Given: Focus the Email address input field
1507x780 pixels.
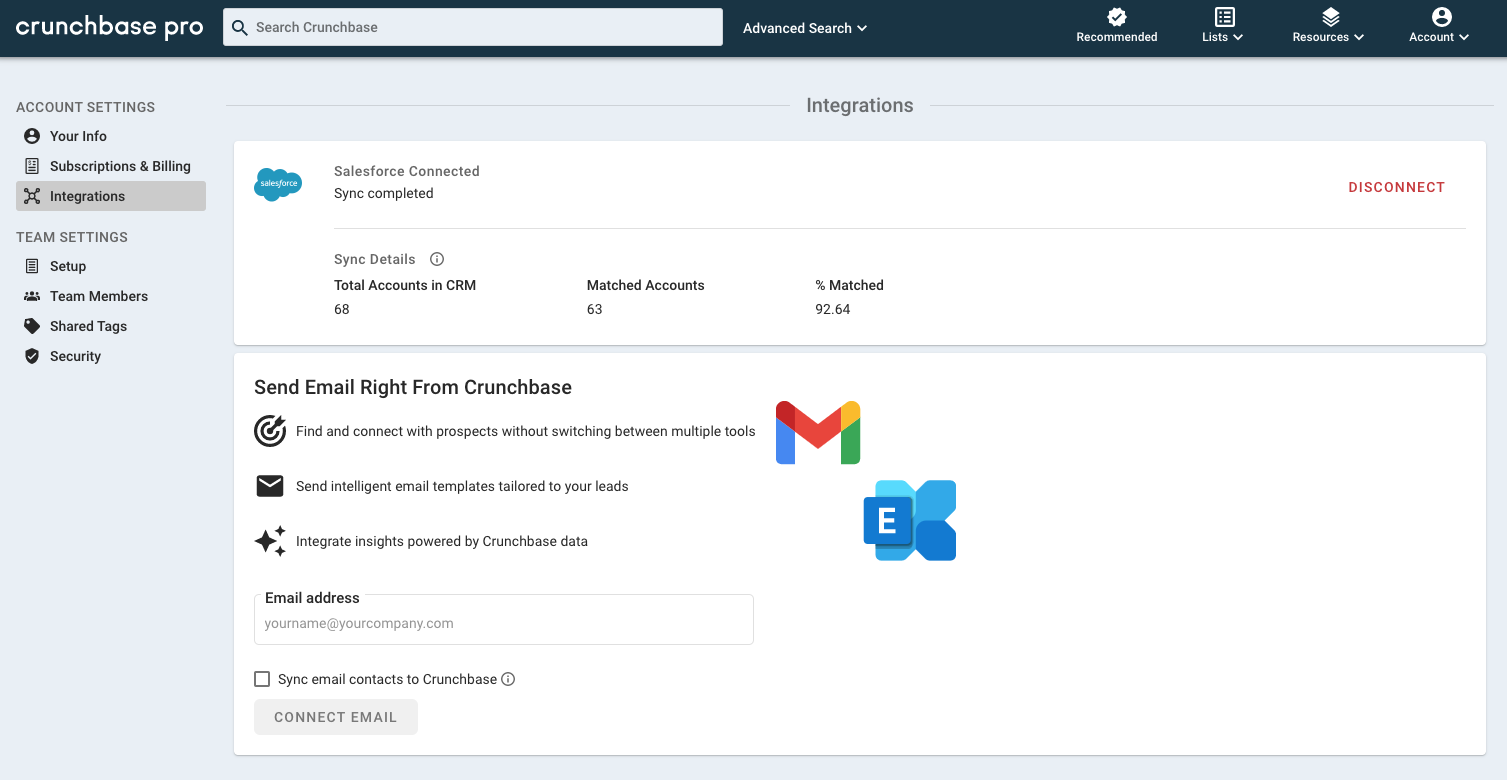Looking at the screenshot, I should (x=504, y=620).
